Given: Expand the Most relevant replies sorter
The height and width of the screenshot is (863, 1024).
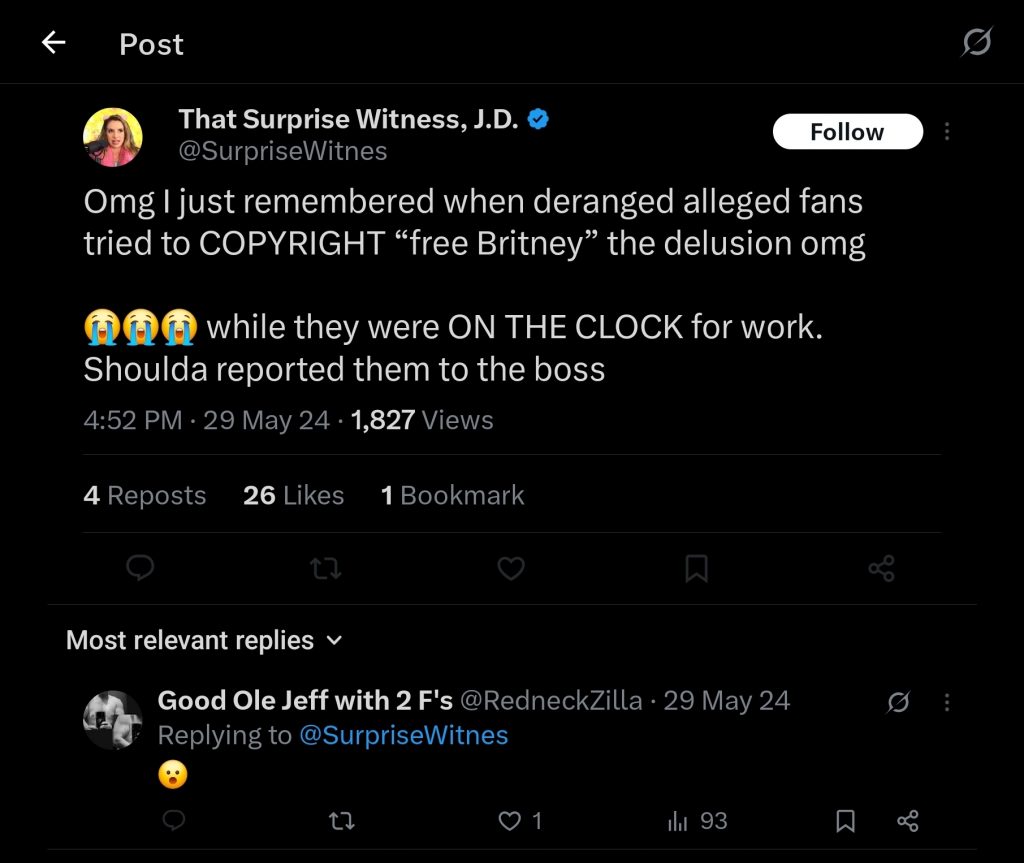Looking at the screenshot, I should coord(204,640).
